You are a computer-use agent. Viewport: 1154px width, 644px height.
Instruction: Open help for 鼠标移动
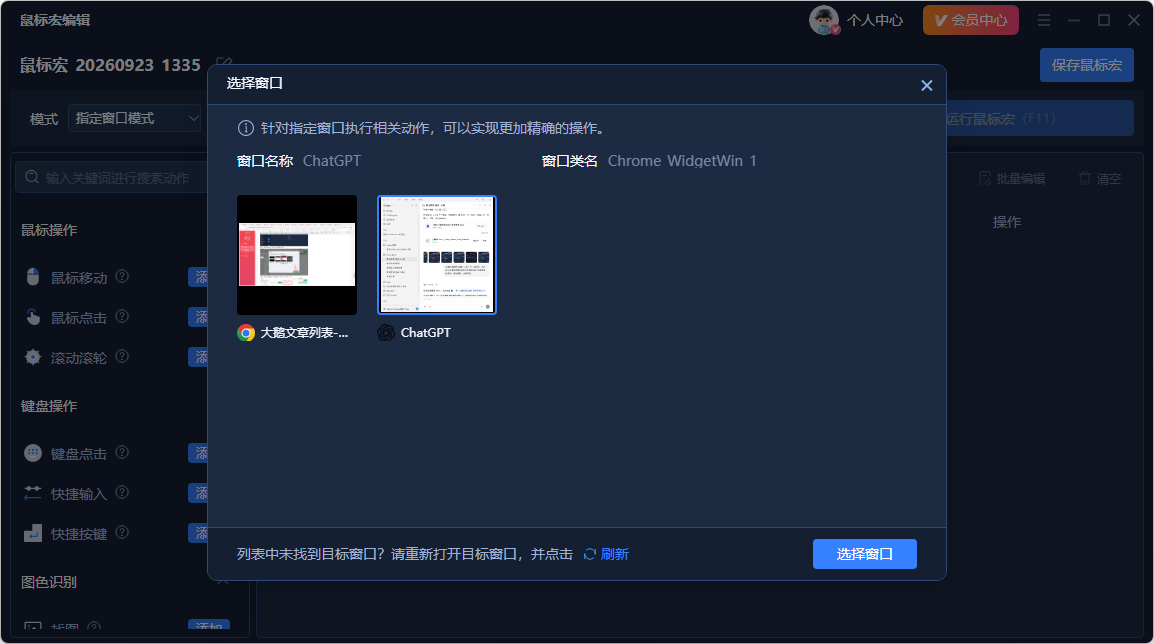[x=122, y=276]
